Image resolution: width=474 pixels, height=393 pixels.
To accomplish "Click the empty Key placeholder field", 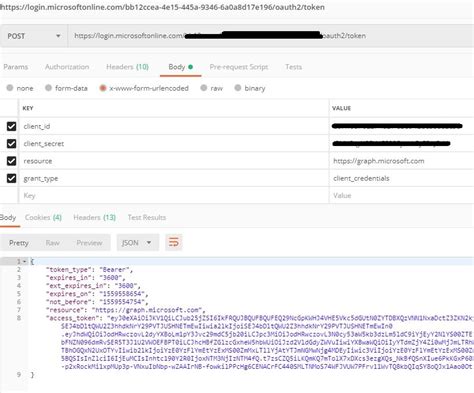I will 174,196.
